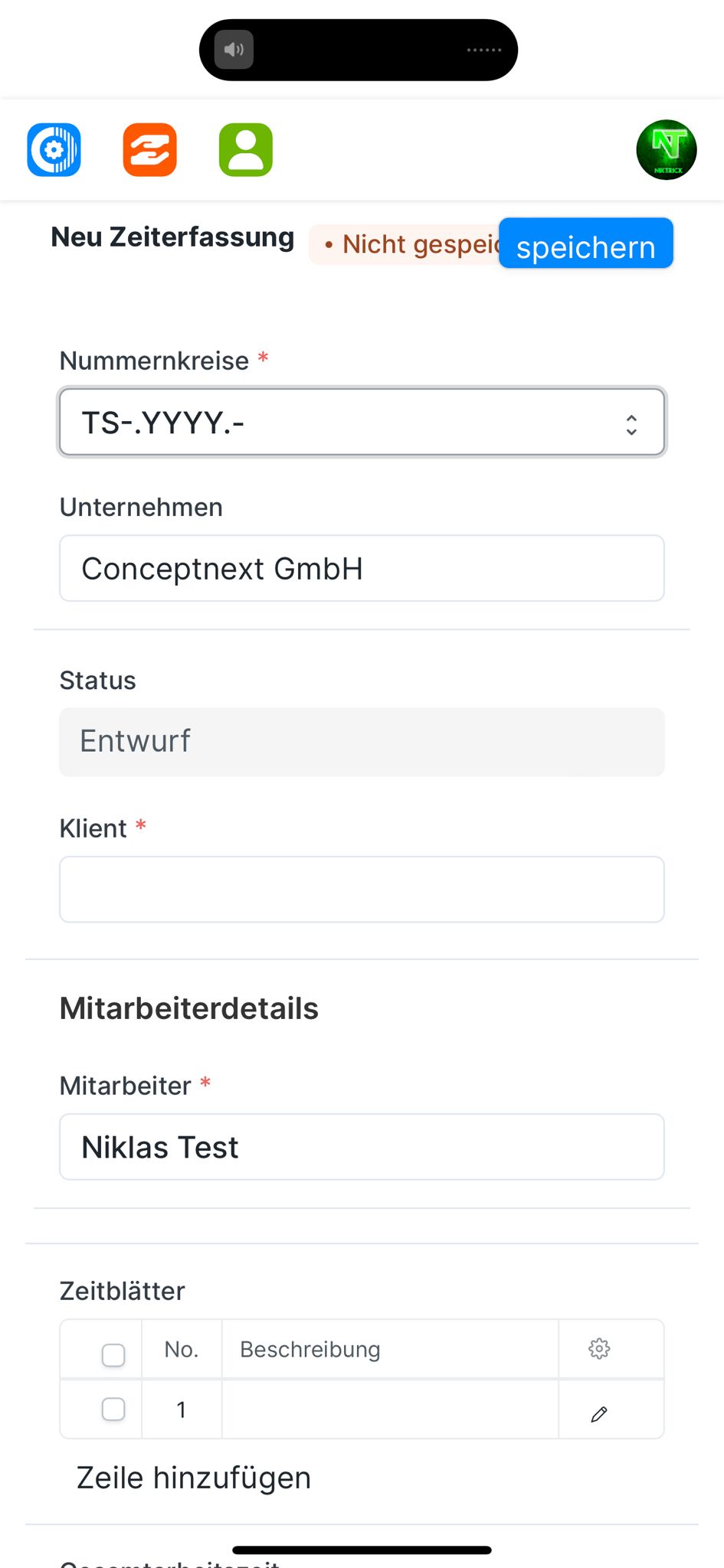Open the green person app icon
The image size is (724, 1568).
pyautogui.click(x=246, y=149)
